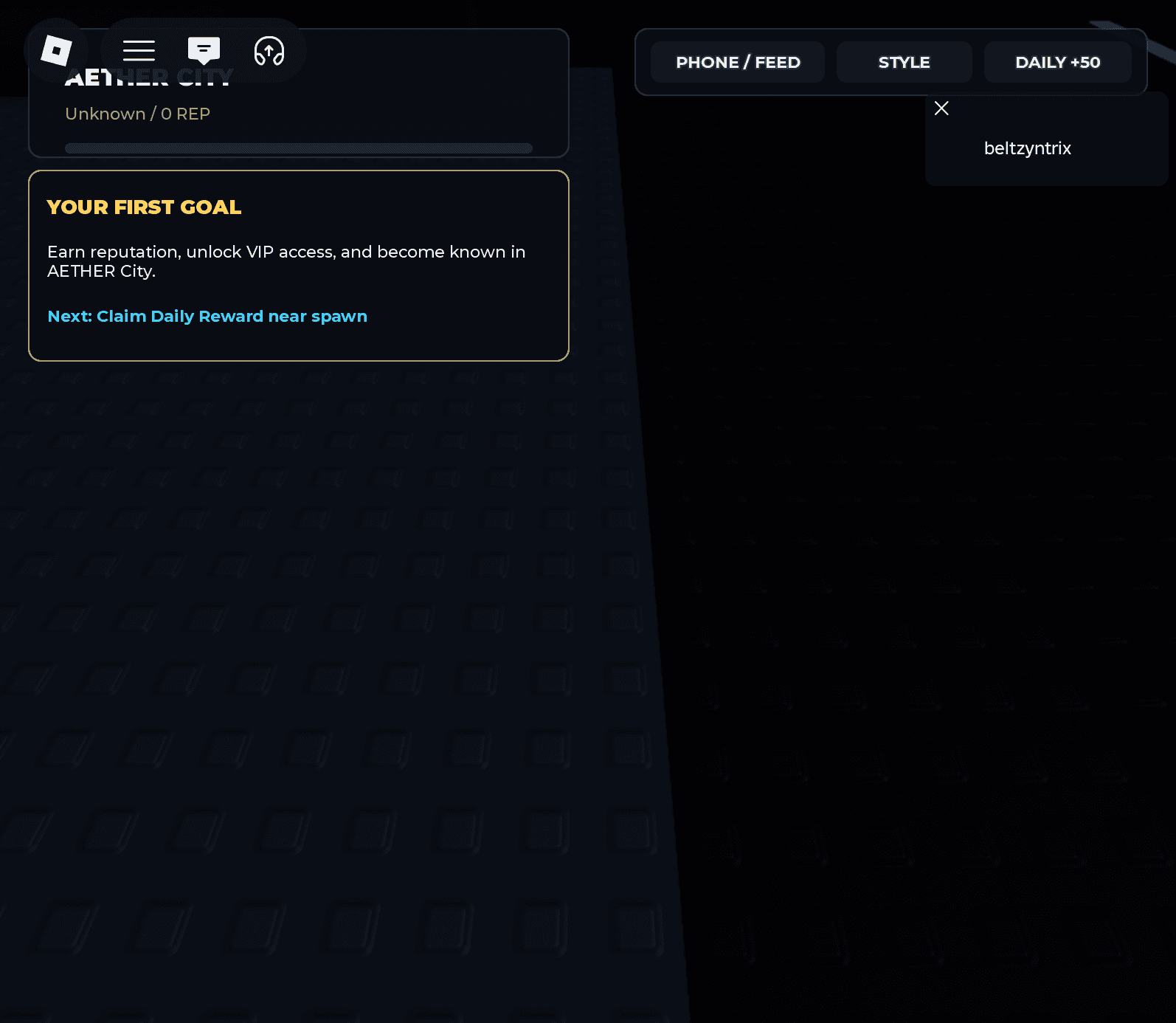Open the Roblox logo menu
This screenshot has width=1176, height=1023.
[x=56, y=50]
